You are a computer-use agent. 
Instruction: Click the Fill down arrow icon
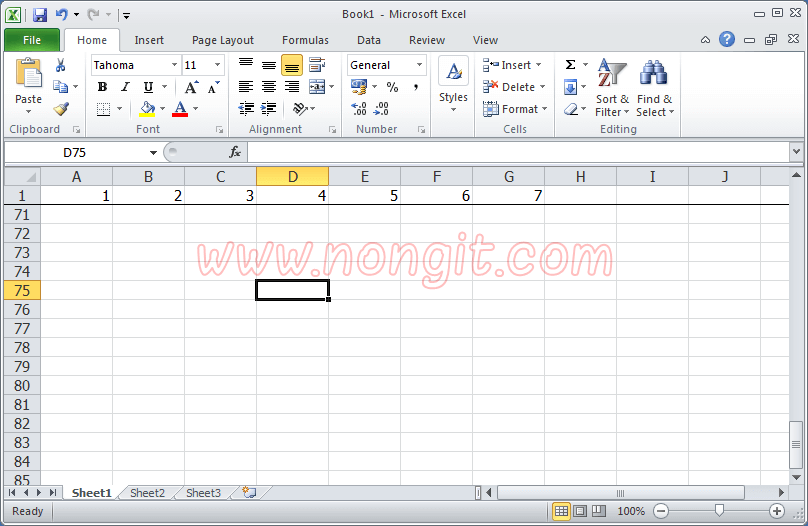(570, 87)
